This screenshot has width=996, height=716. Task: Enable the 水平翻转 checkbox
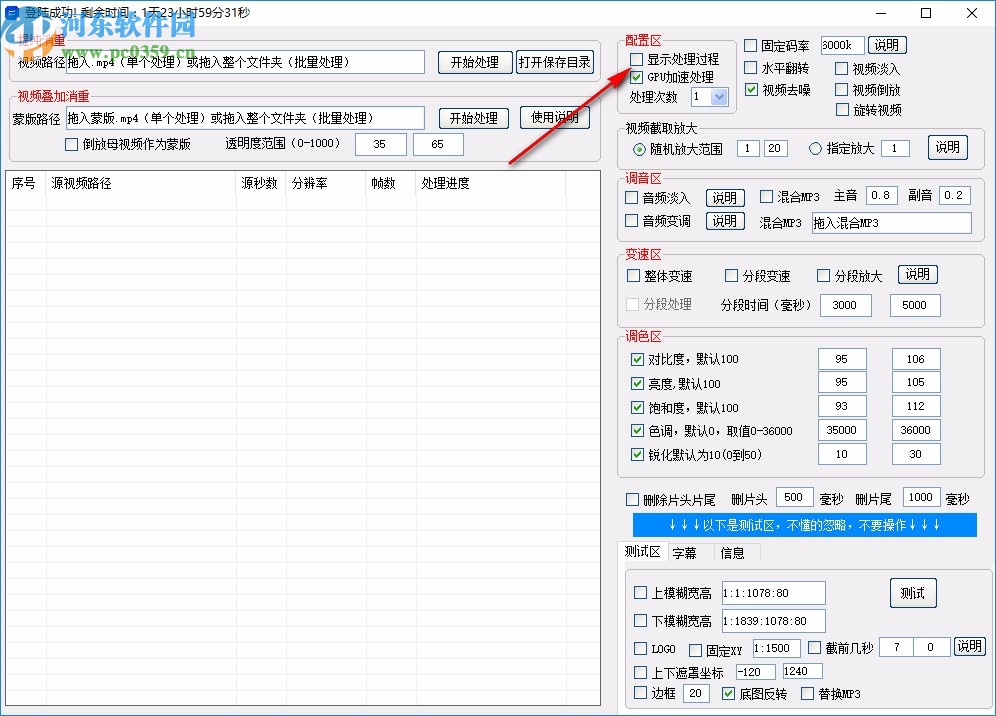[x=753, y=68]
